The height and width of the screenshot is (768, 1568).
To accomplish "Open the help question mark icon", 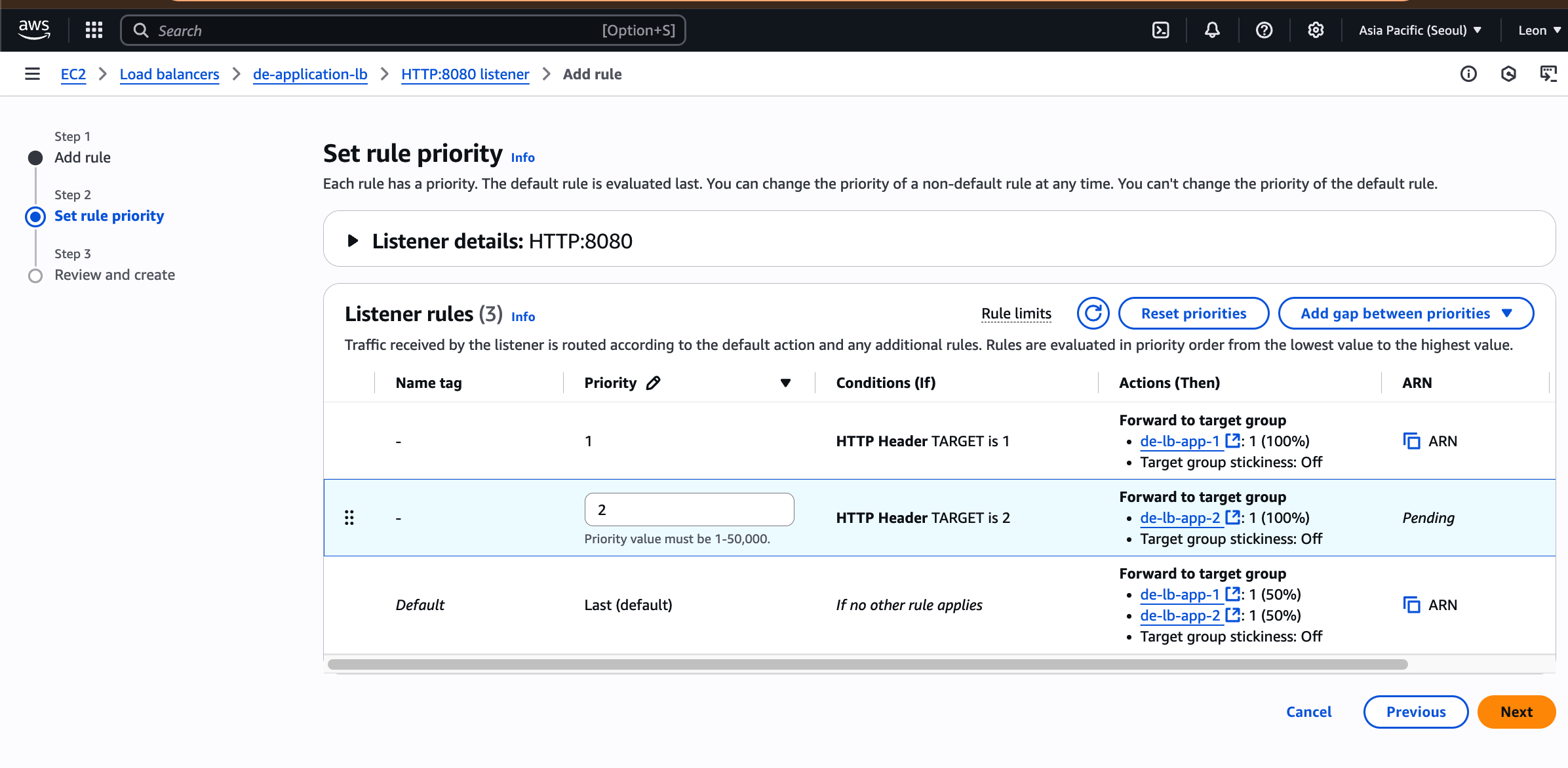I will (x=1264, y=30).
